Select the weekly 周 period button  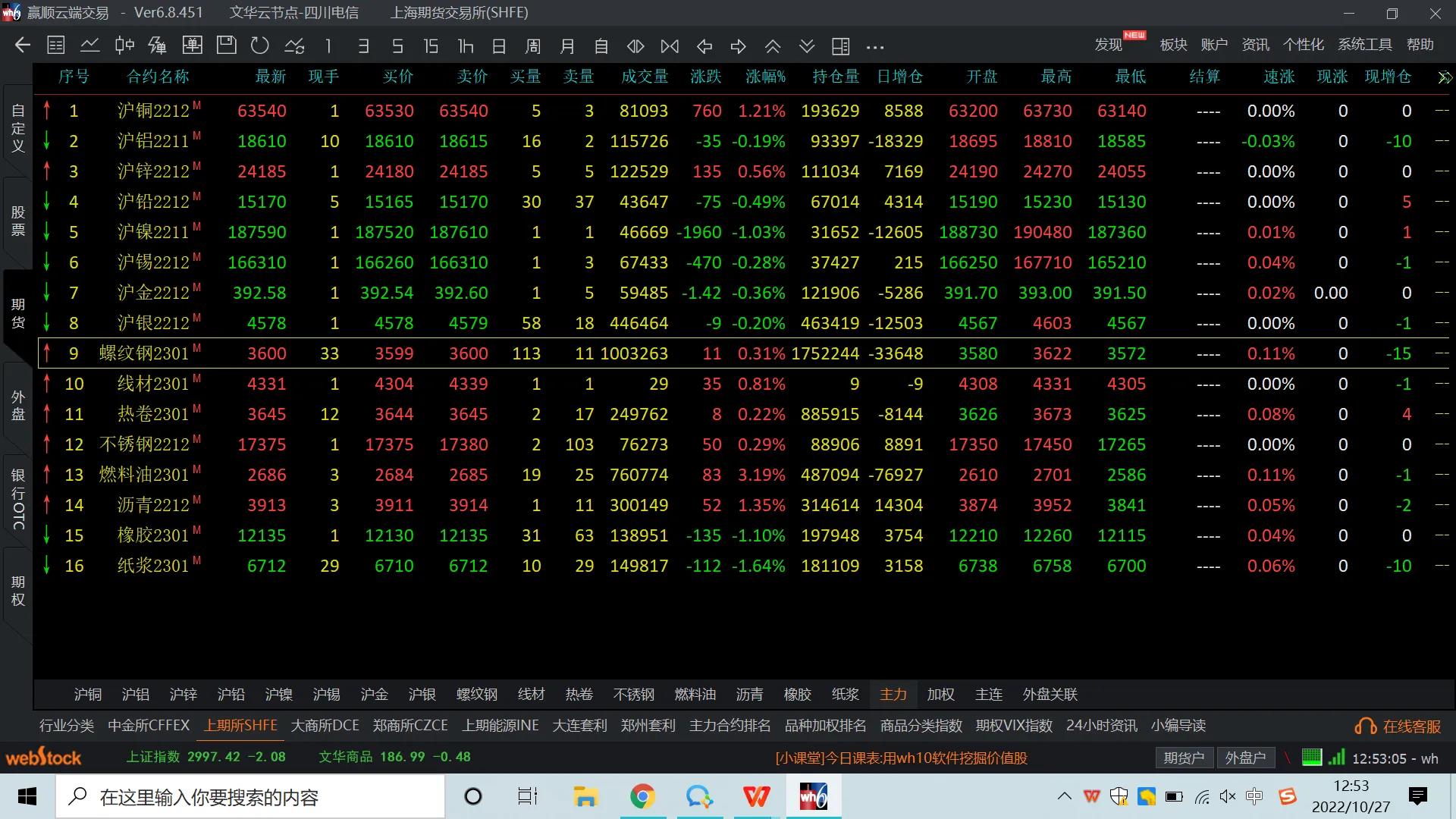pos(532,46)
